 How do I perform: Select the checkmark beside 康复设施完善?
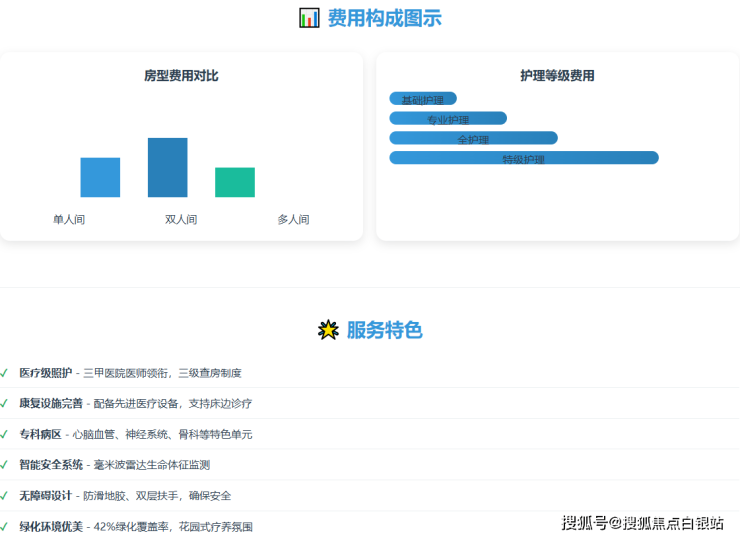(5, 403)
